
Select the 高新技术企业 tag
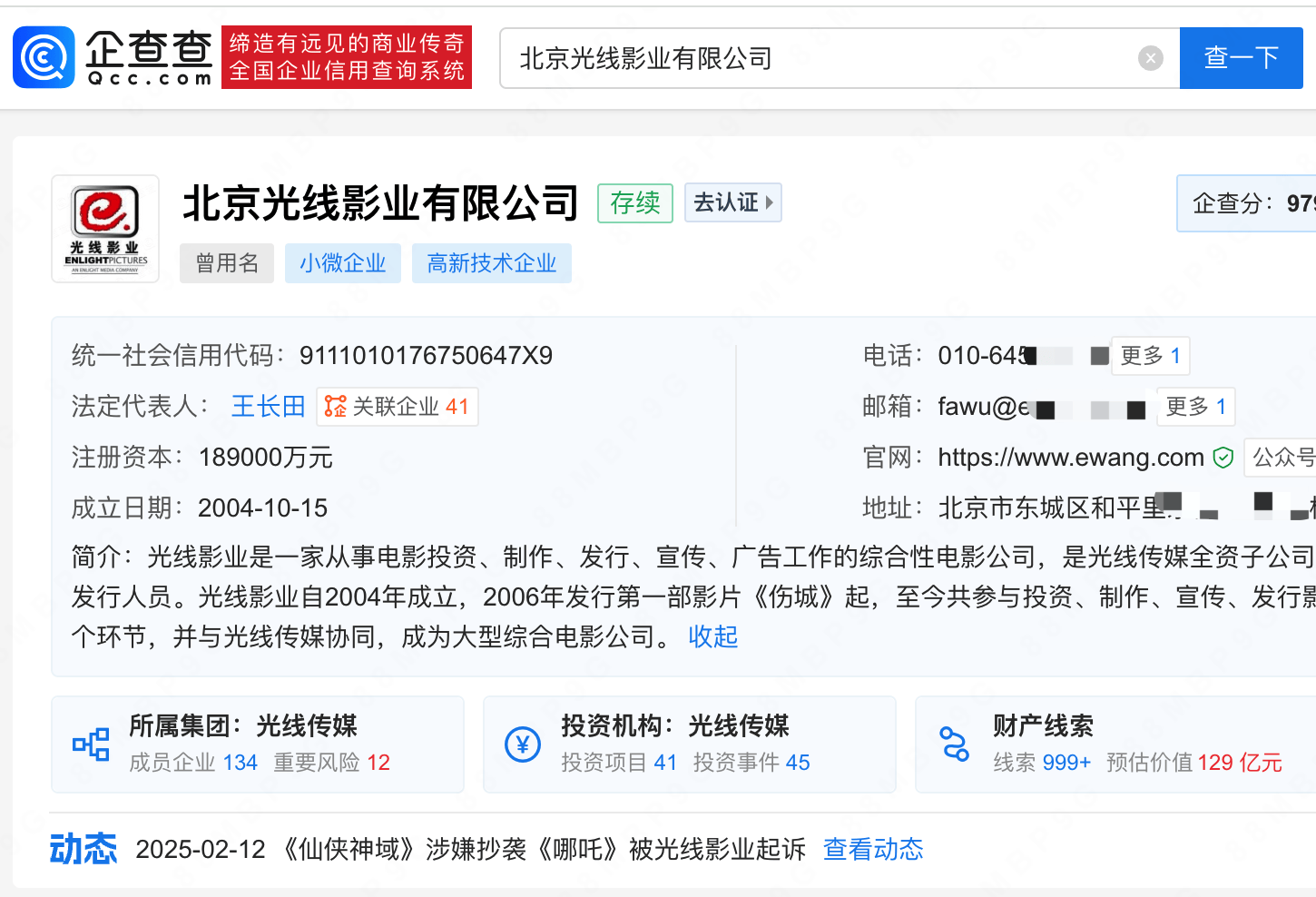(x=491, y=263)
